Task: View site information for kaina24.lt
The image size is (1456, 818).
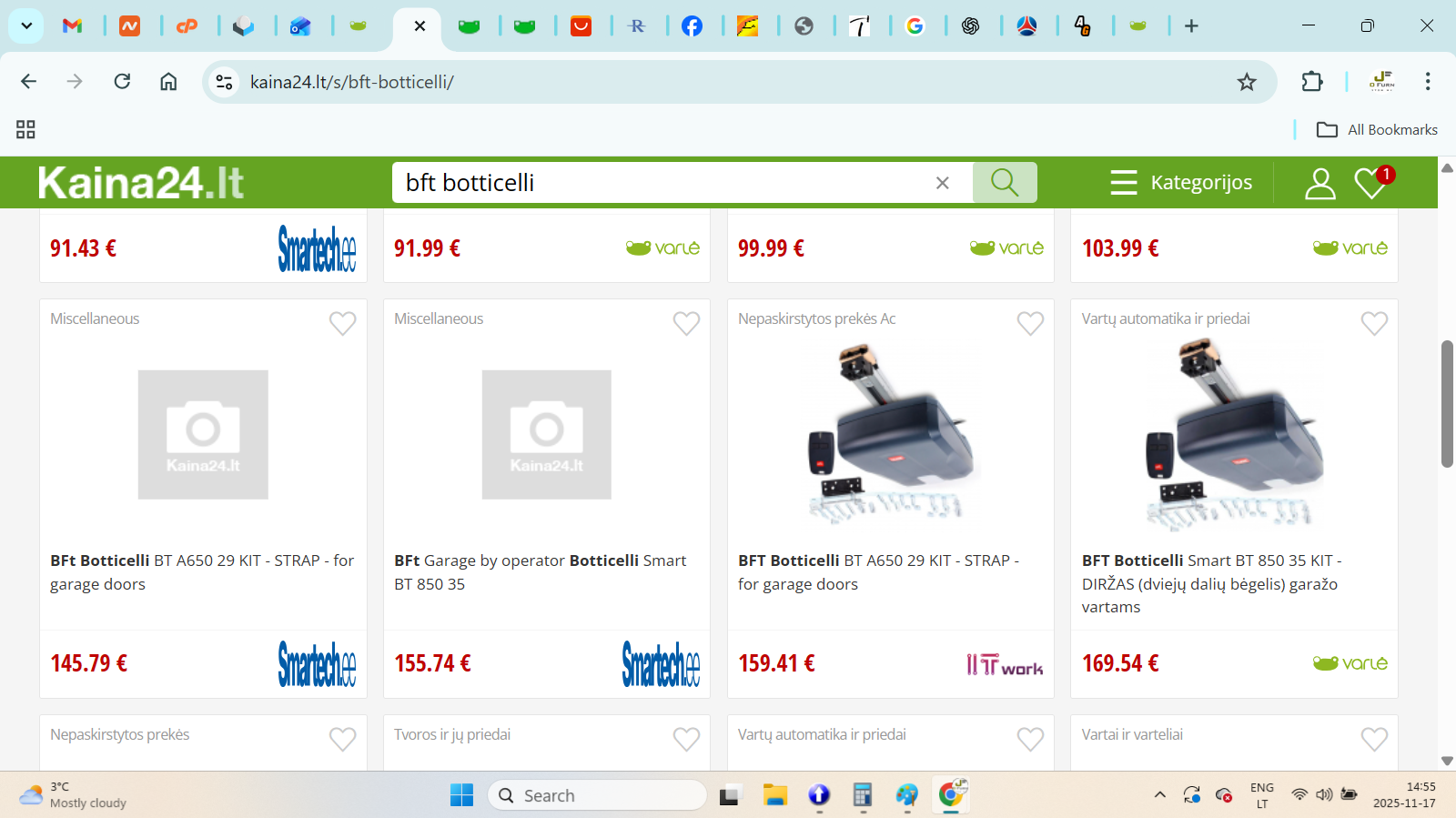Action: click(x=224, y=82)
